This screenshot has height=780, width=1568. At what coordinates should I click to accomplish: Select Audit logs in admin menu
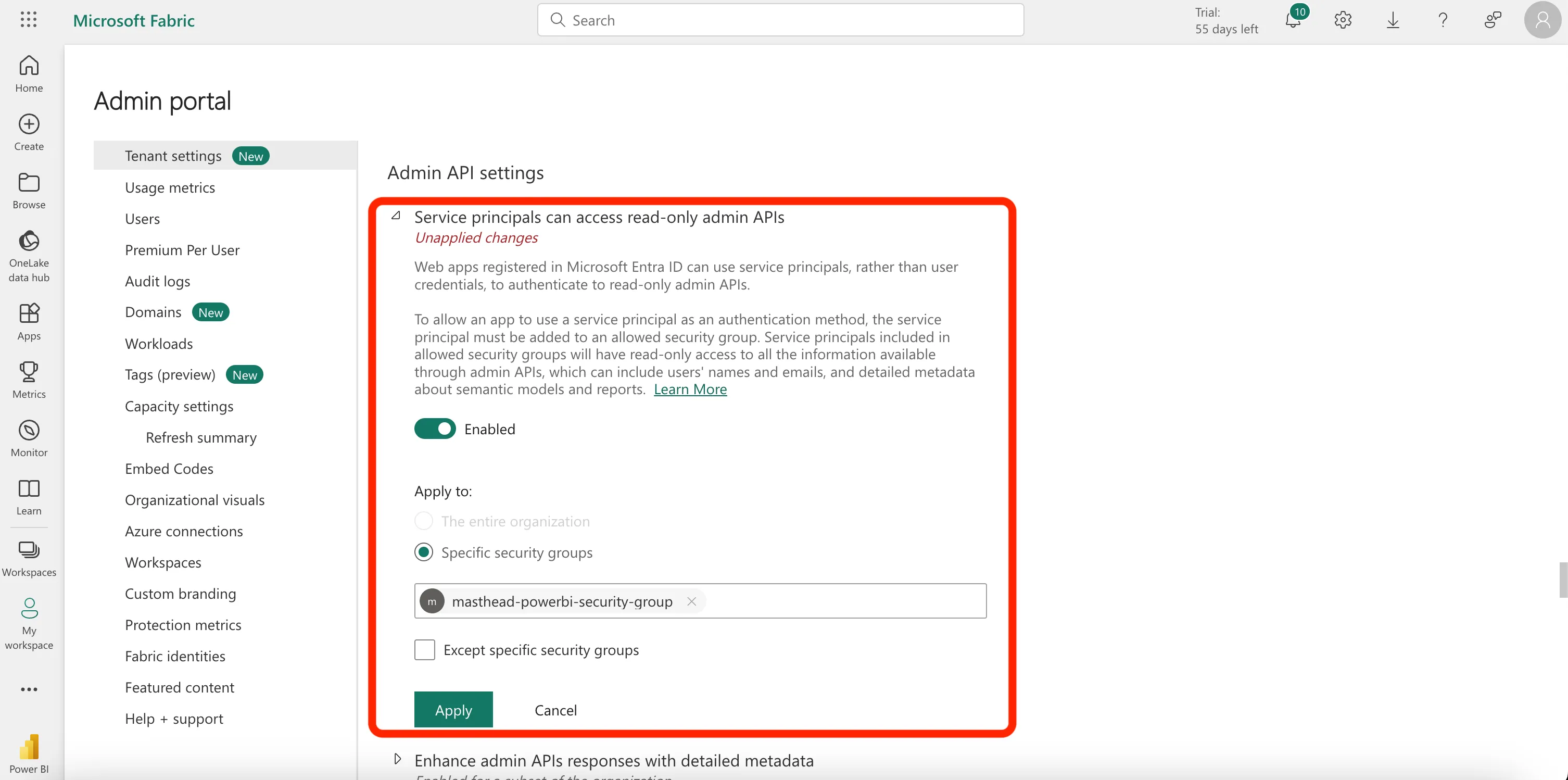(157, 281)
